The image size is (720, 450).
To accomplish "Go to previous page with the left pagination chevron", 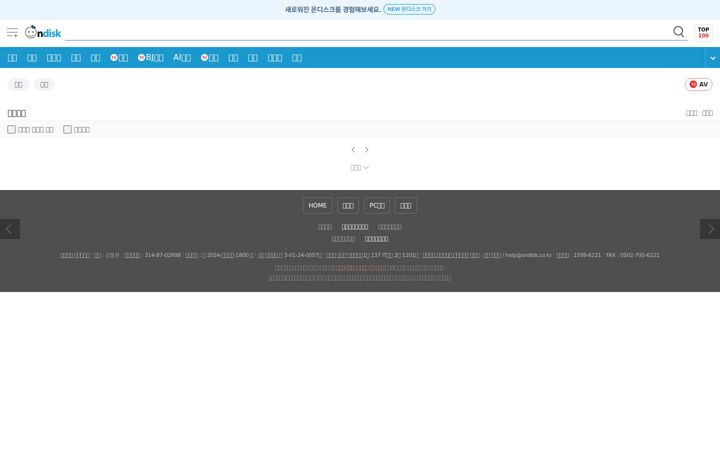I will 353,150.
